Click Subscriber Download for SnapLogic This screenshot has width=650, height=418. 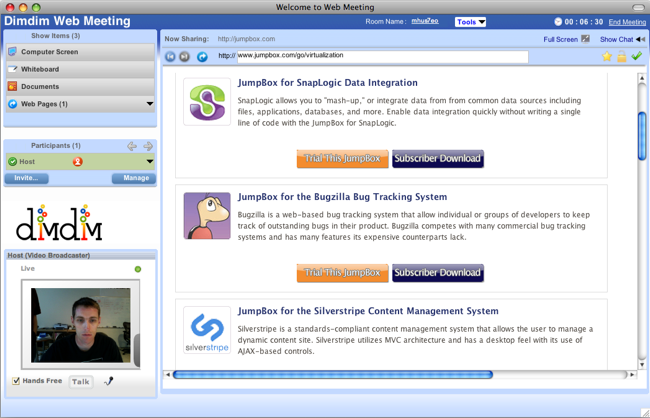pyautogui.click(x=438, y=159)
